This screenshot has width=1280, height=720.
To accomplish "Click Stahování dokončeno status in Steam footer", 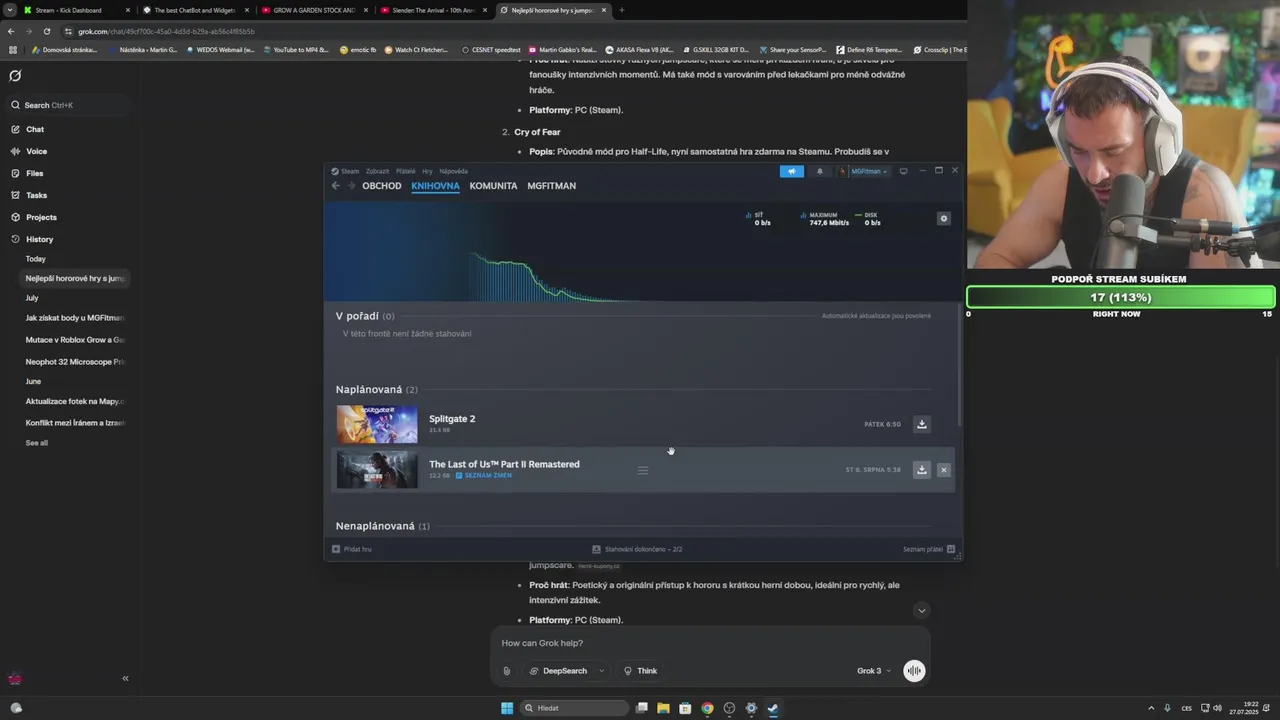I will tap(637, 549).
